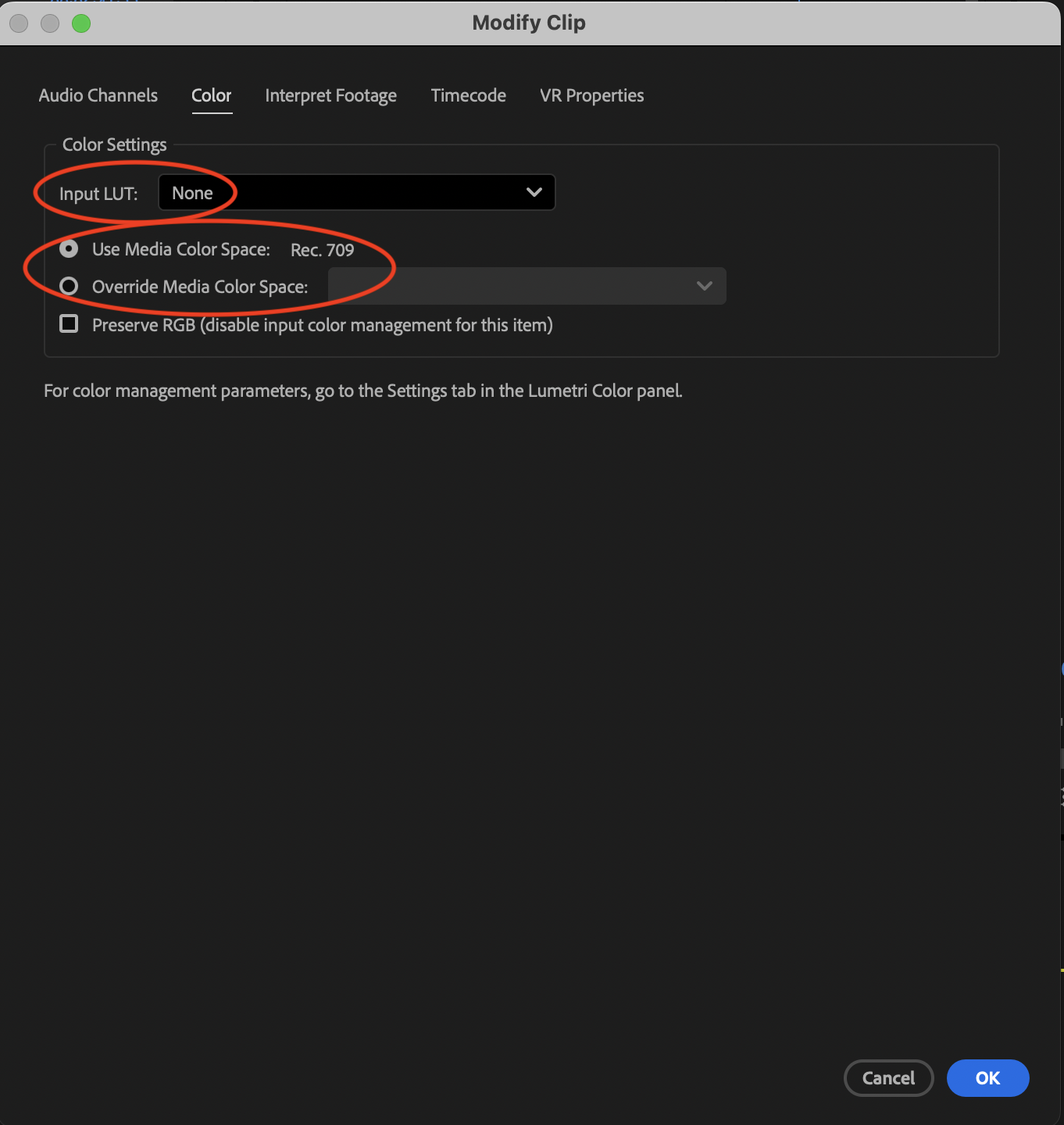Select the Color tab

click(x=212, y=95)
